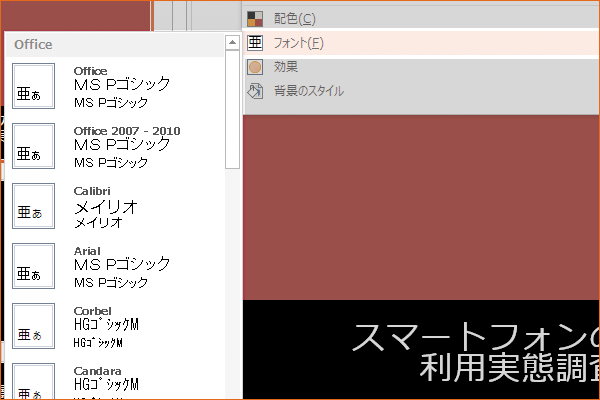Viewport: 600px width, 400px height.
Task: Click the font list scrollbar thumb
Action: (x=232, y=109)
